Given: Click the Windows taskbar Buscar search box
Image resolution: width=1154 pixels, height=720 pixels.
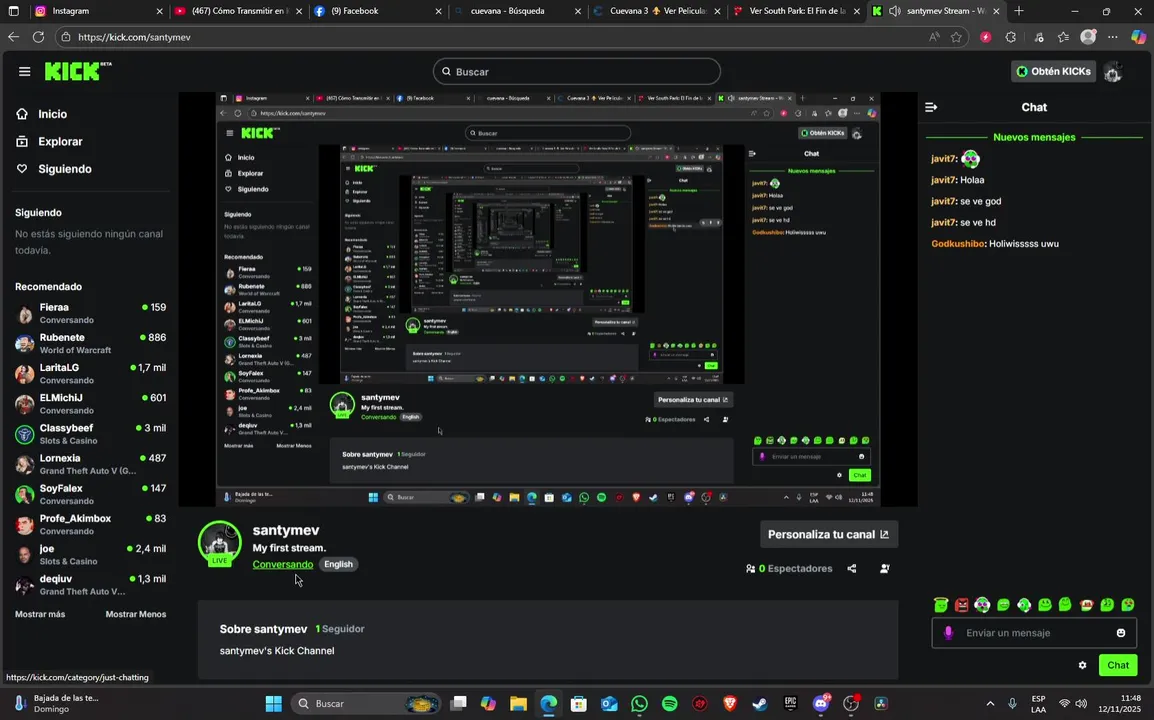Looking at the screenshot, I should (x=365, y=704).
